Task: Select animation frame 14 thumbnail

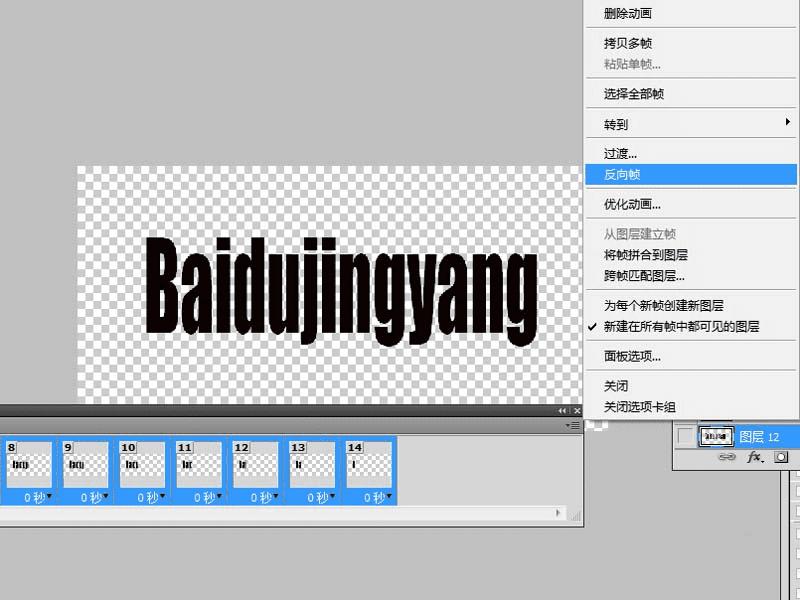Action: [369, 464]
